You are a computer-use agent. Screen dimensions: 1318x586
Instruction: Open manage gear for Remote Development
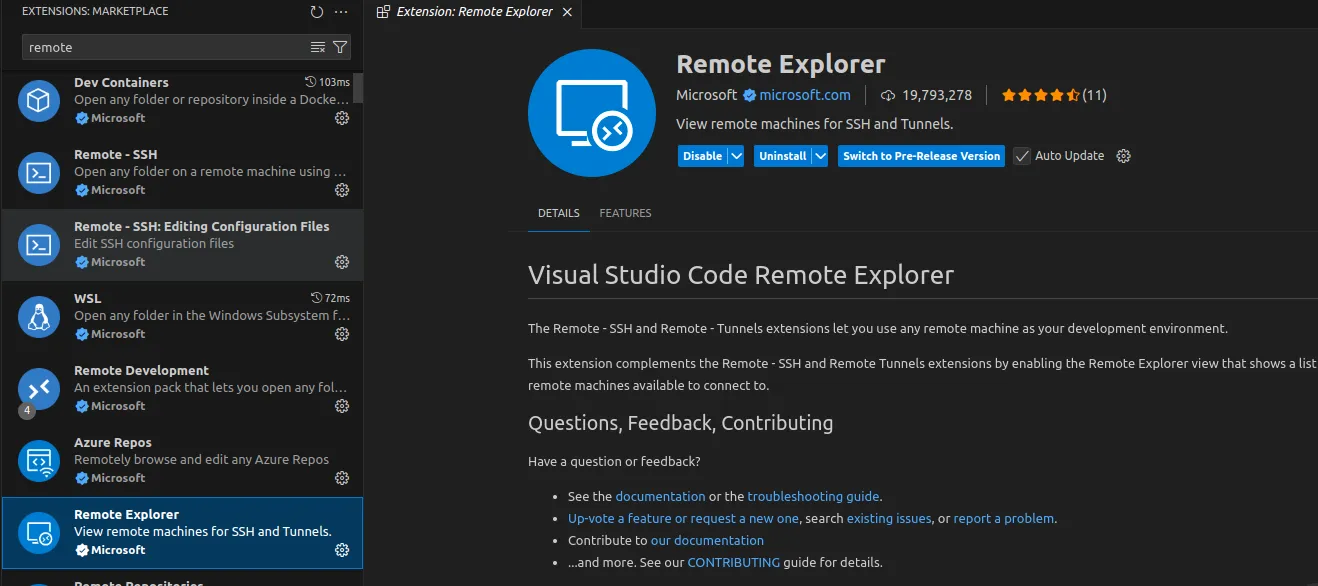[x=342, y=406]
